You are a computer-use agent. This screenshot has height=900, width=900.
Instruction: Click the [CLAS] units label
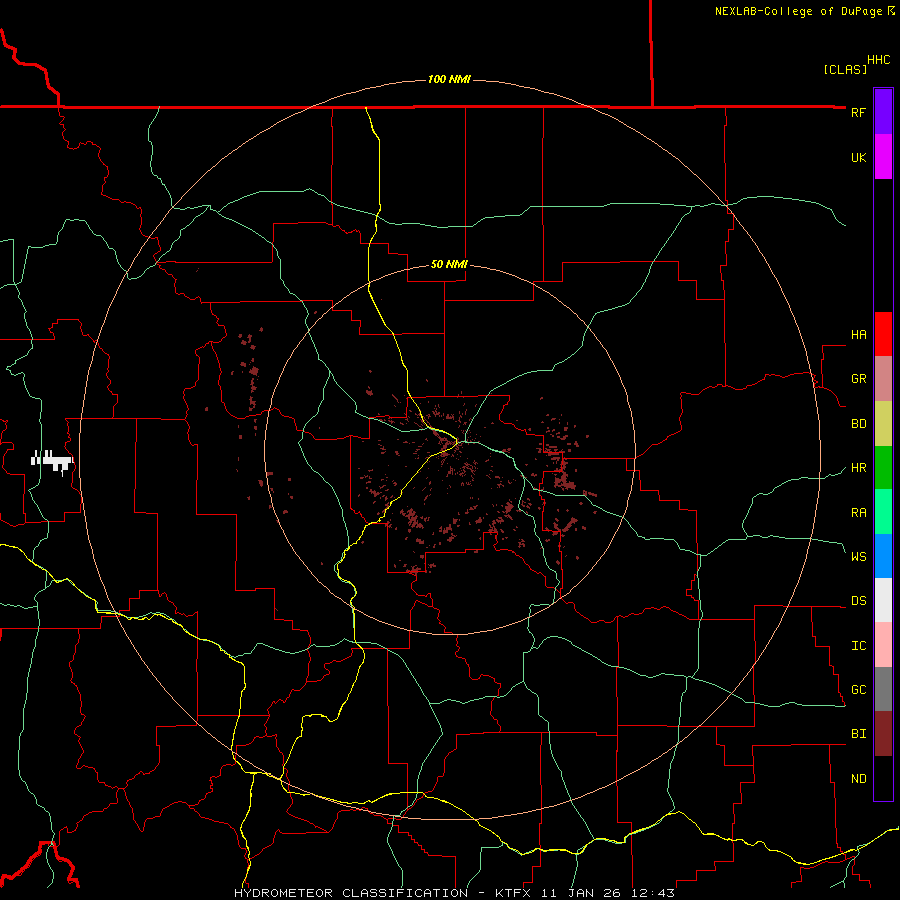pos(845,69)
